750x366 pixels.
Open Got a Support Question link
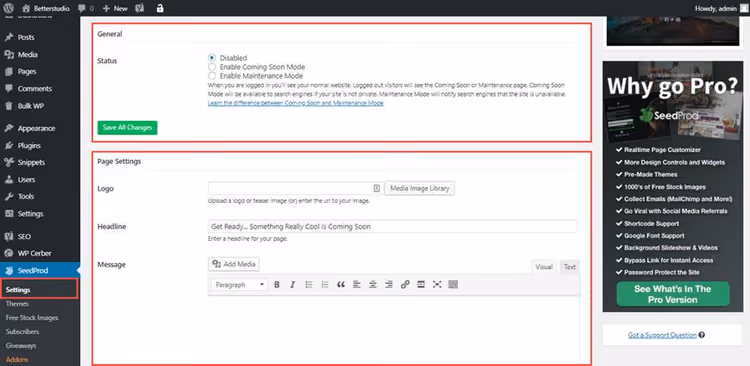pyautogui.click(x=662, y=335)
